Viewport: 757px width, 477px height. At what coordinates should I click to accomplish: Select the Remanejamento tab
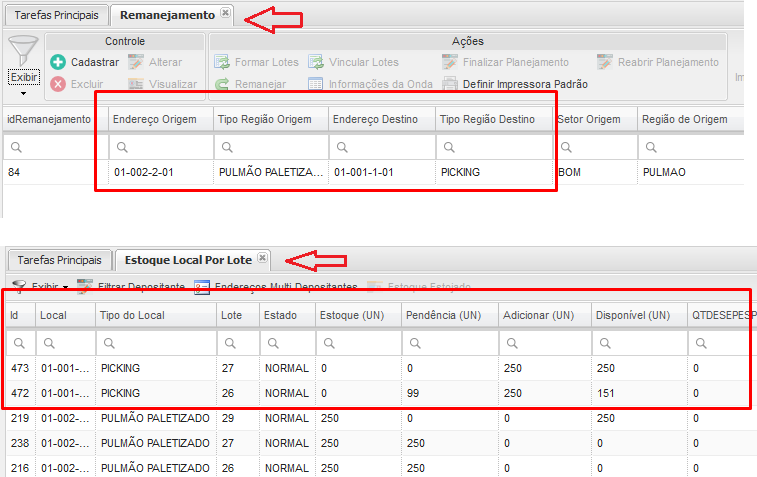click(168, 15)
